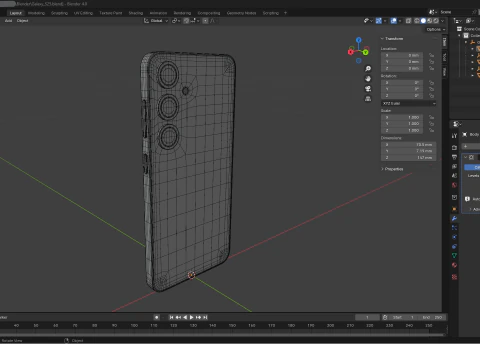Open the viewport shading options dropdown arrow

[443, 21]
